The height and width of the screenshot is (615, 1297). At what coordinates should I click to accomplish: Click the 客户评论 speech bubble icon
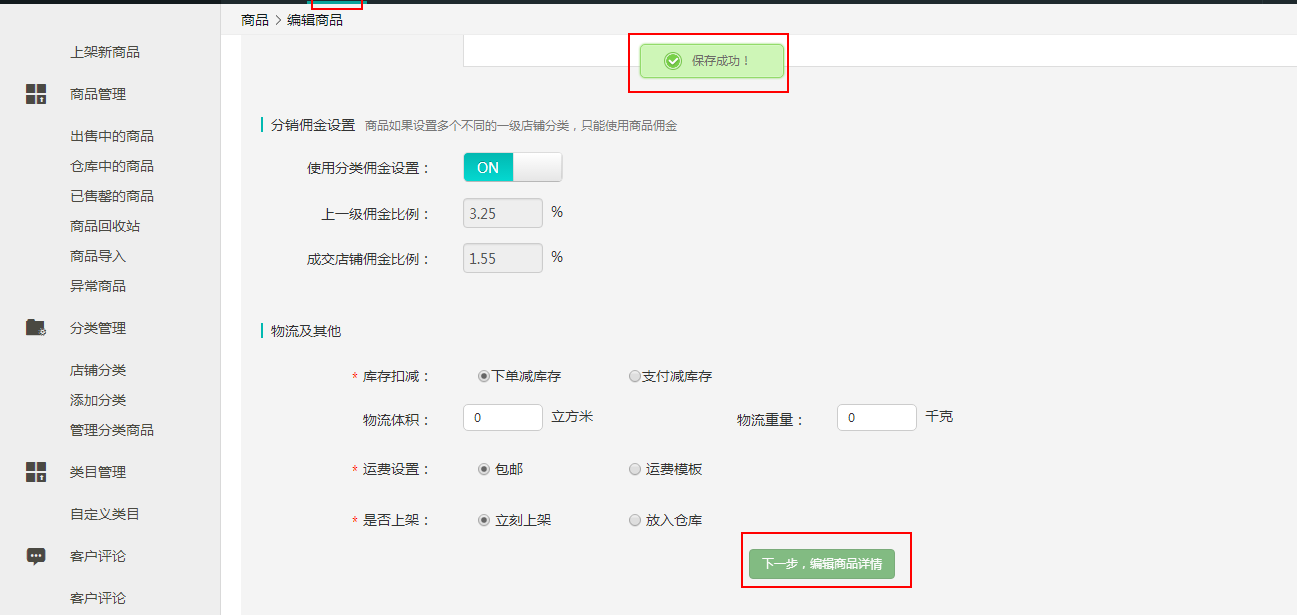pyautogui.click(x=36, y=556)
